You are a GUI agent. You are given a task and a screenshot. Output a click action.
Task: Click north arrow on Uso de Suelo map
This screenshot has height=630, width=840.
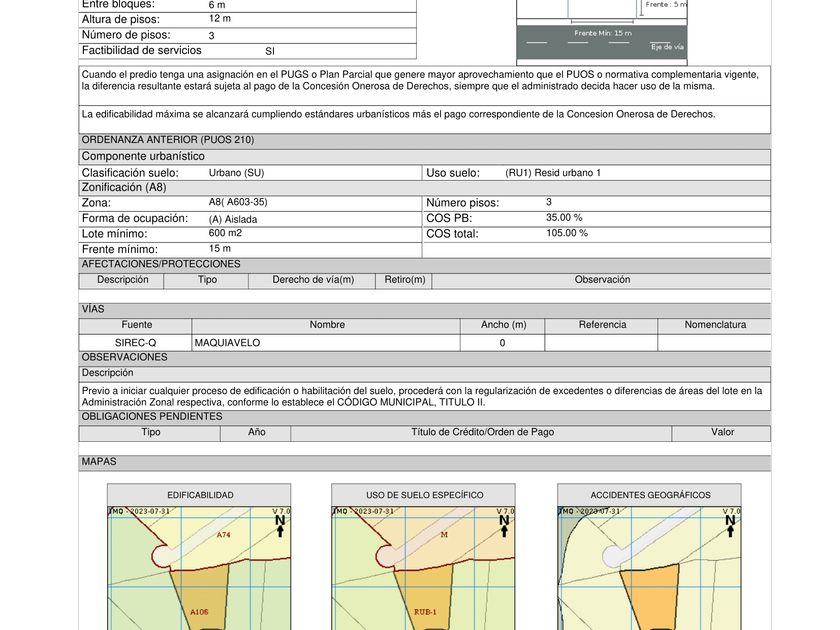click(x=504, y=524)
